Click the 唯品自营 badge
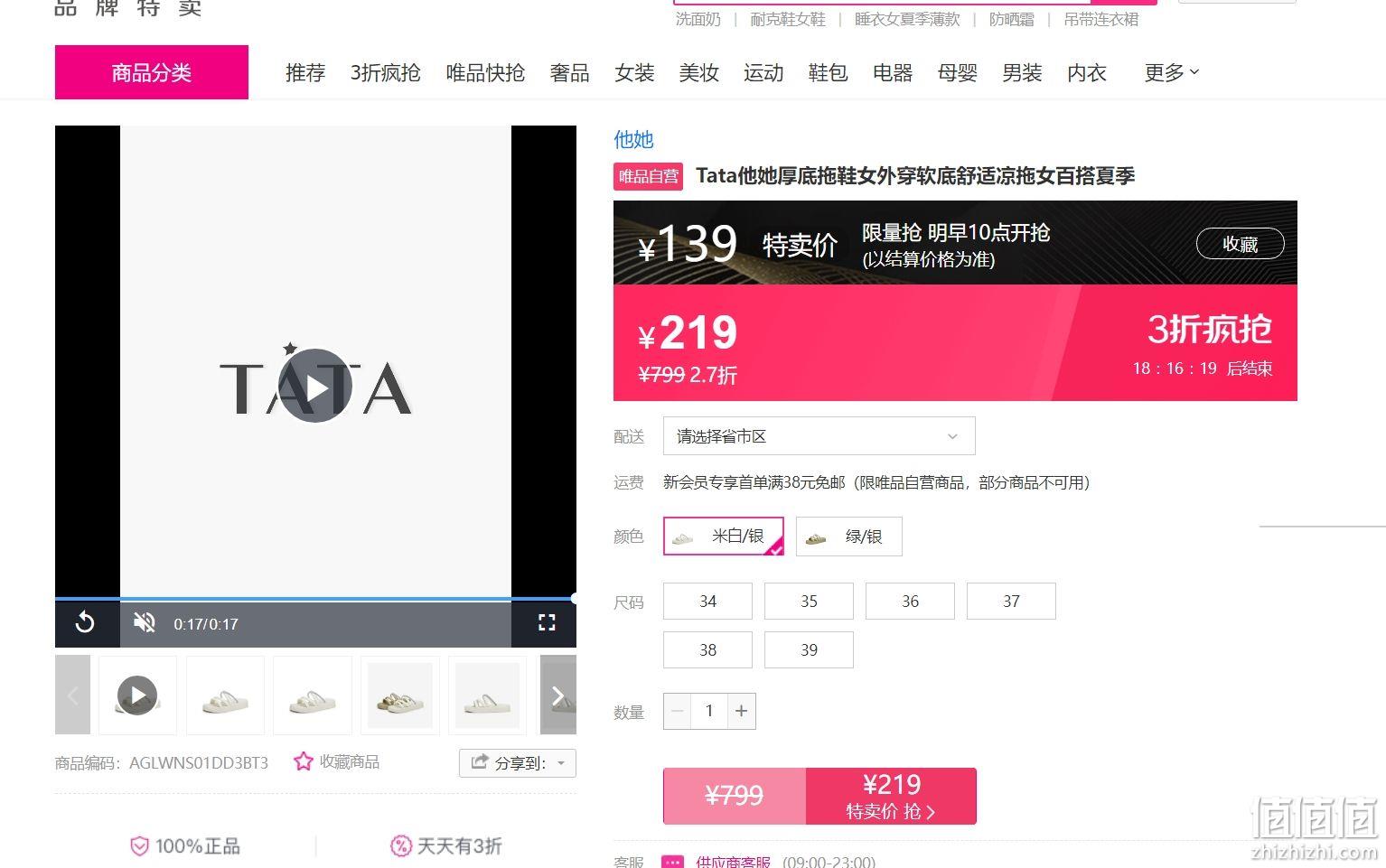Viewport: 1386px width, 868px height. point(648,176)
